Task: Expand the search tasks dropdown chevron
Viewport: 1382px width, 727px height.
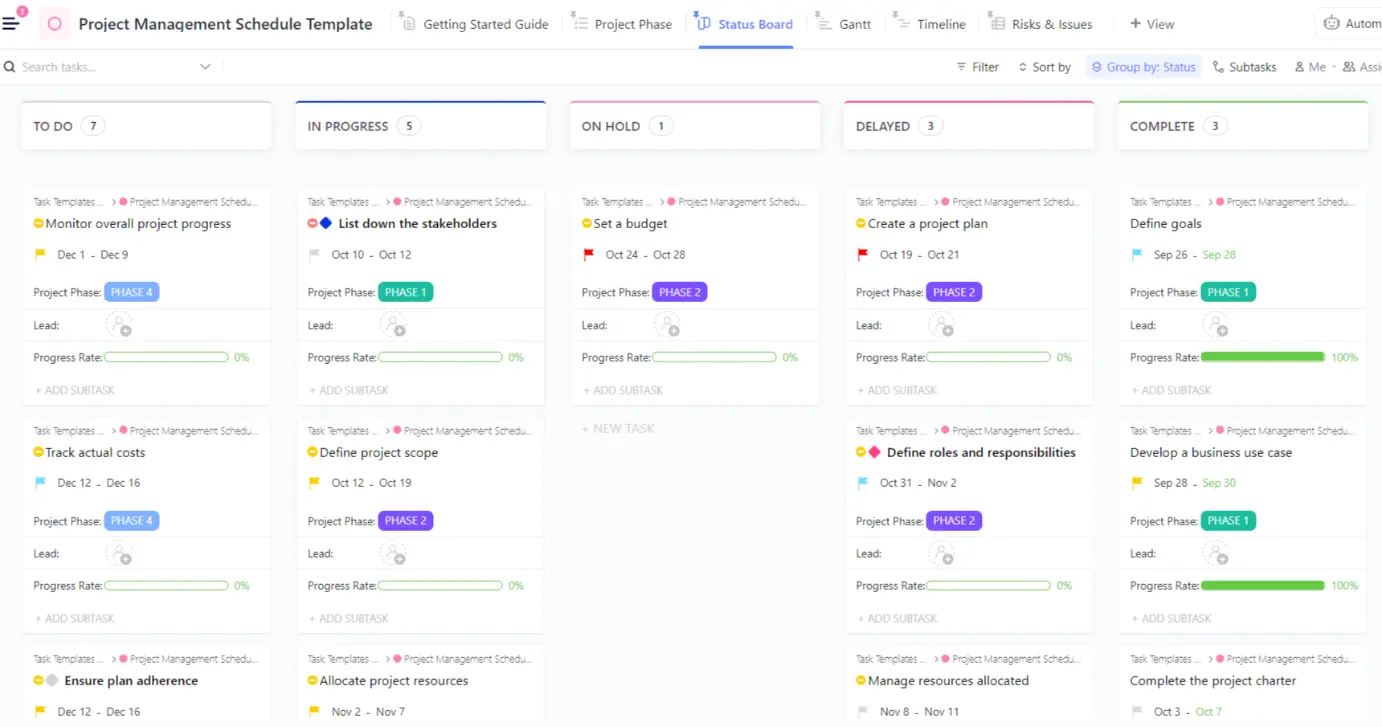Action: click(206, 67)
